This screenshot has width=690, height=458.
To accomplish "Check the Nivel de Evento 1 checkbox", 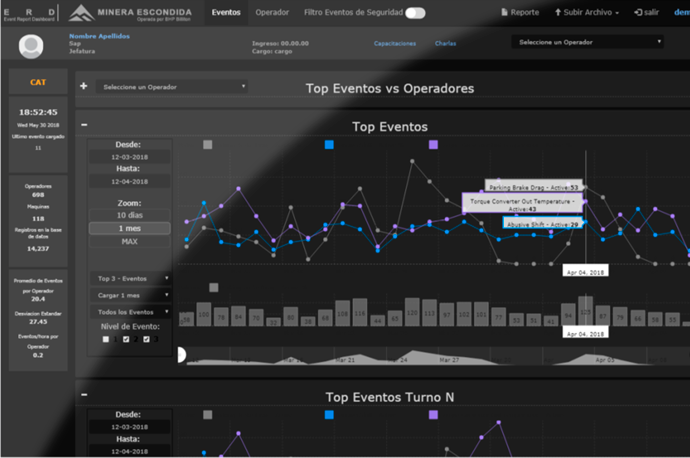I will [x=106, y=339].
